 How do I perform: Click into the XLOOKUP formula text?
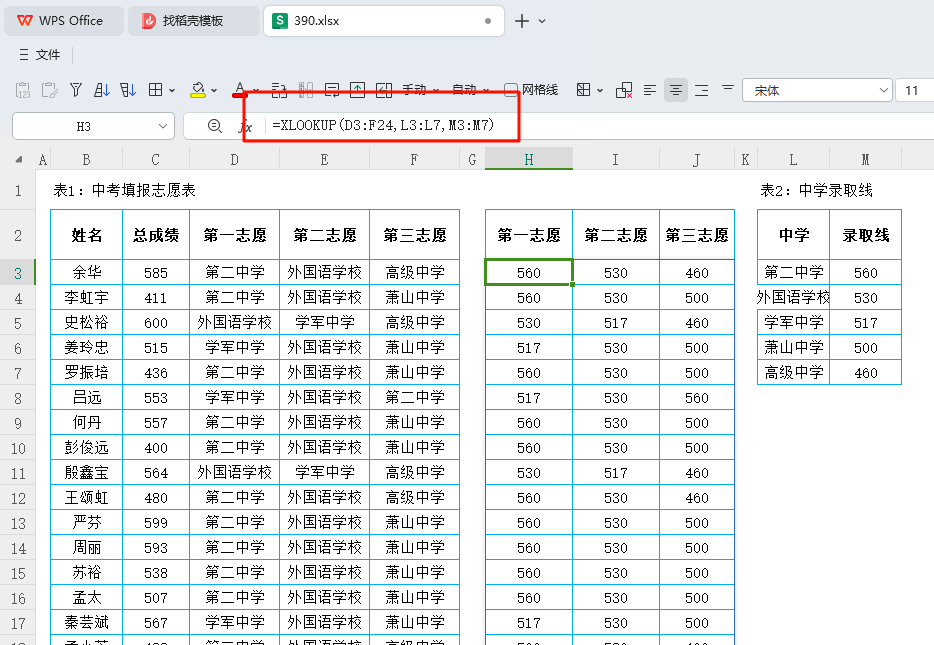383,125
